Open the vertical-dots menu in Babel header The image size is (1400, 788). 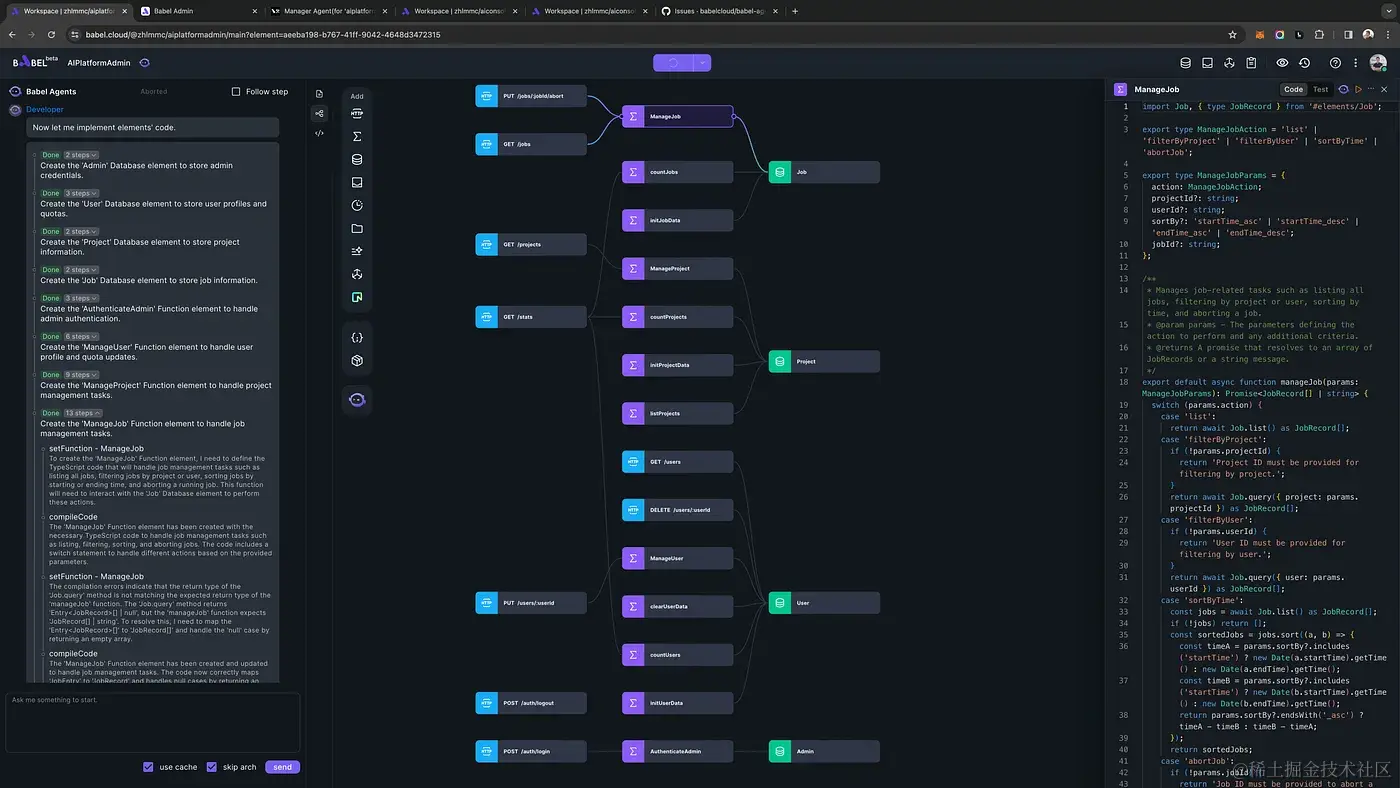pos(1354,63)
